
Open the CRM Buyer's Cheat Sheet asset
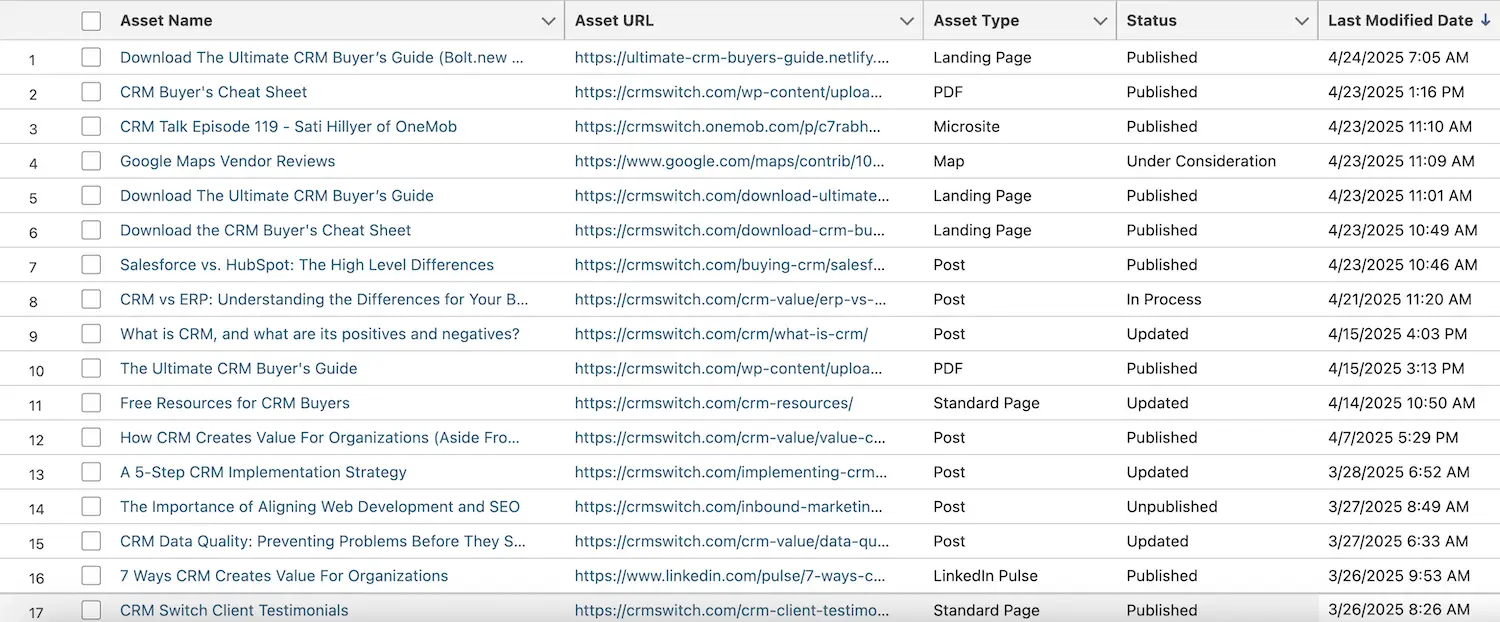[x=214, y=92]
